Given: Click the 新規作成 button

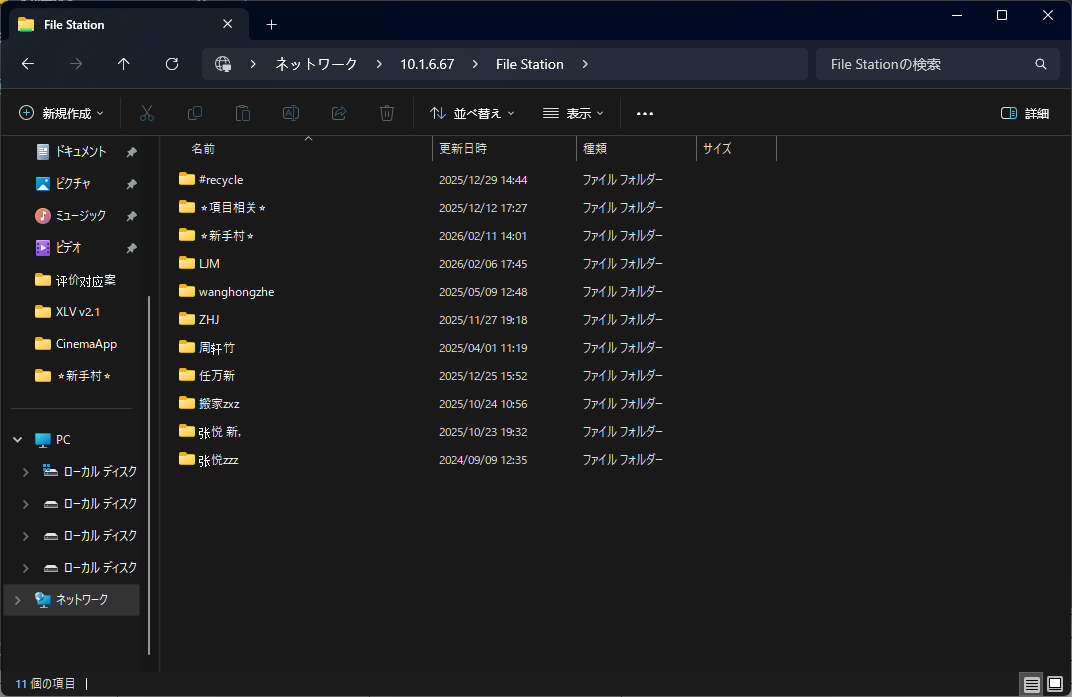Looking at the screenshot, I should click(62, 113).
